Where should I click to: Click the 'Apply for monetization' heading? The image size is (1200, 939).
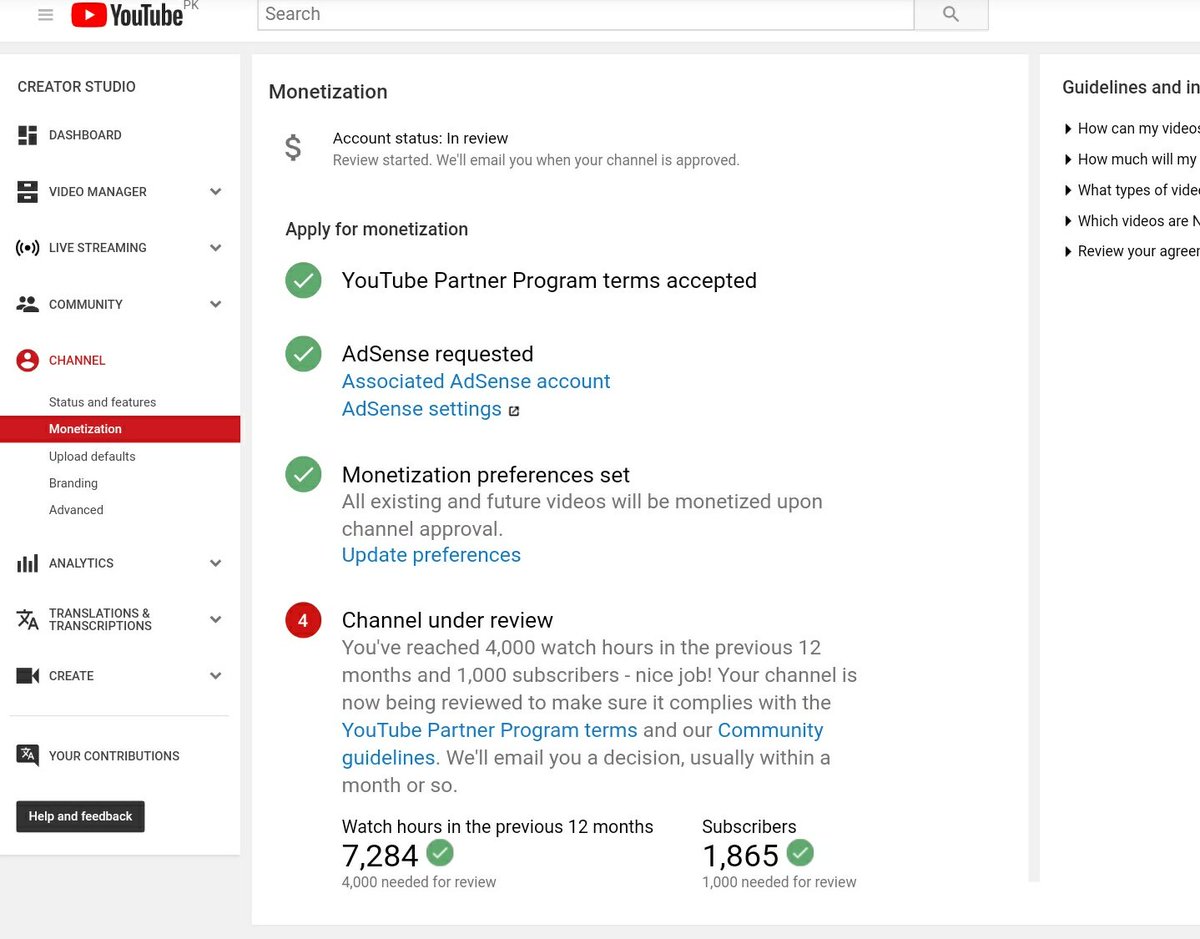[376, 229]
